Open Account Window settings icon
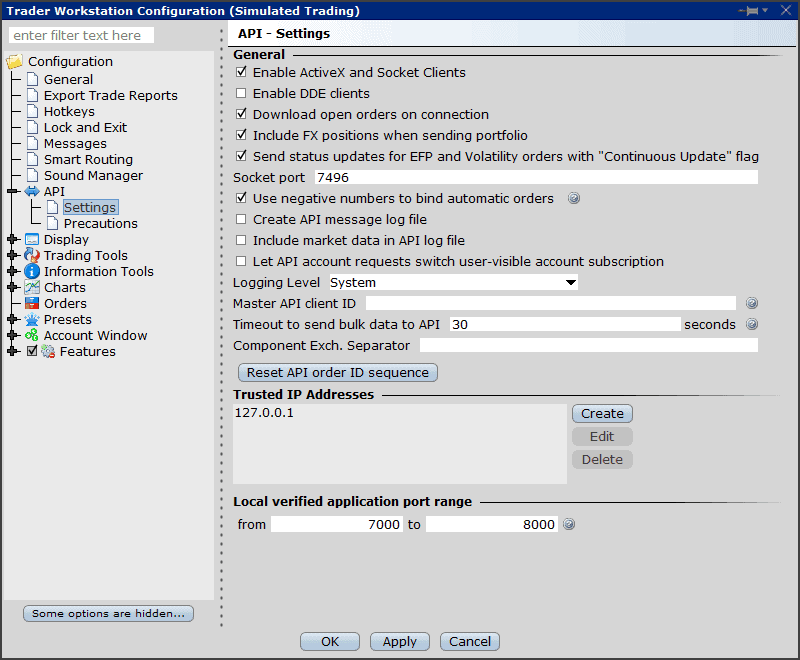The image size is (800, 660). 31,335
